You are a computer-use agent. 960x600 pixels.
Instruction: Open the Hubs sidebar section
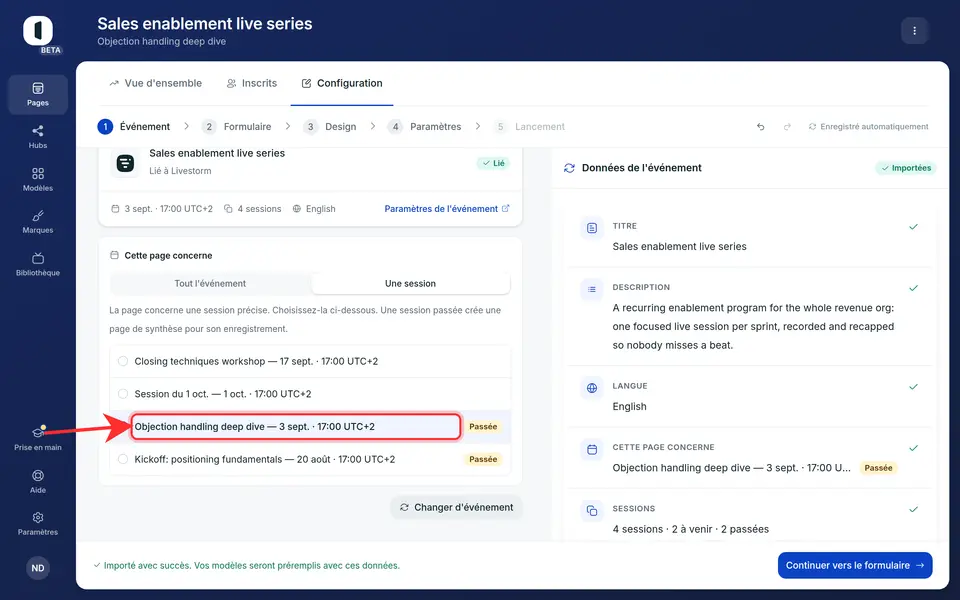pos(38,137)
